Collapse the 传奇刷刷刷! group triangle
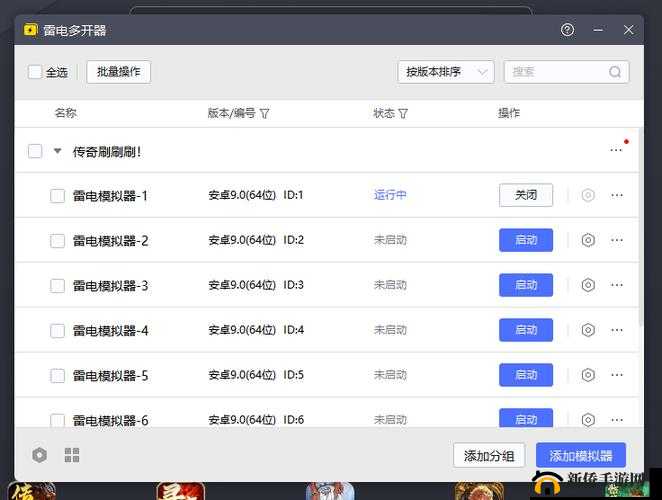 [58, 151]
